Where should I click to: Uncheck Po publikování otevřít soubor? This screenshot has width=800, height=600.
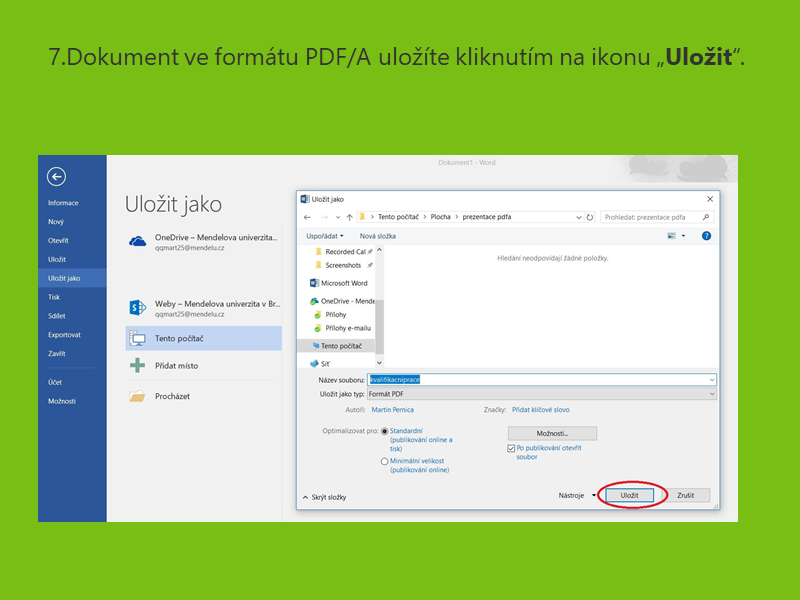(511, 449)
